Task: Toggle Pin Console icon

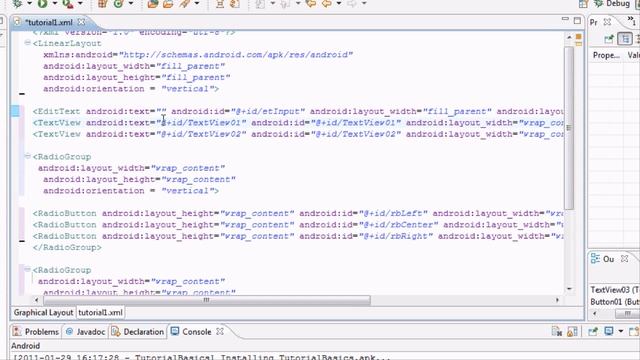Action: coord(593,331)
